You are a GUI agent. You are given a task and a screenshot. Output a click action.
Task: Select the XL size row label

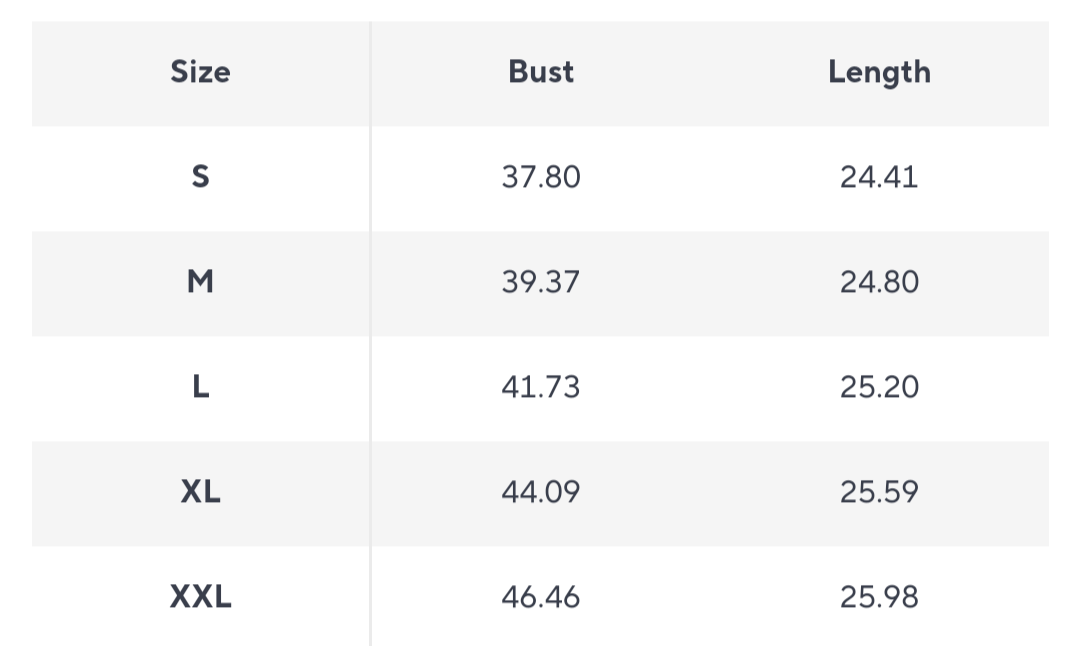click(200, 492)
